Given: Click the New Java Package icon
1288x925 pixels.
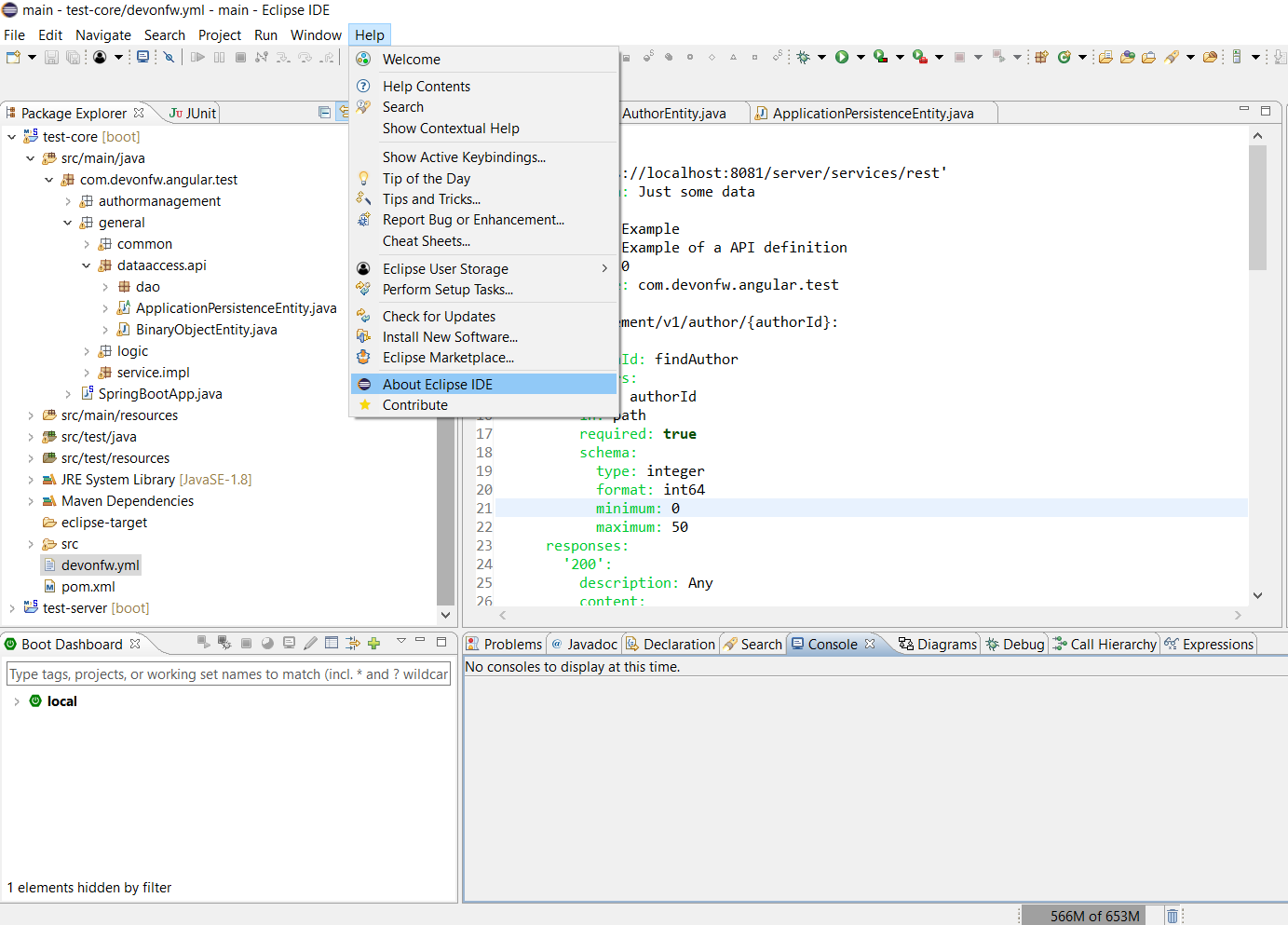Looking at the screenshot, I should (1041, 58).
